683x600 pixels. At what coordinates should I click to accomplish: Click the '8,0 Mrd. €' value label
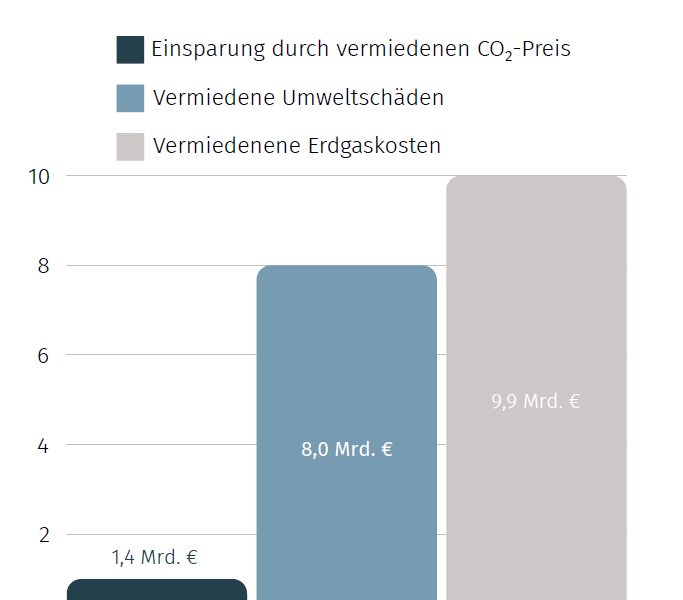point(347,449)
